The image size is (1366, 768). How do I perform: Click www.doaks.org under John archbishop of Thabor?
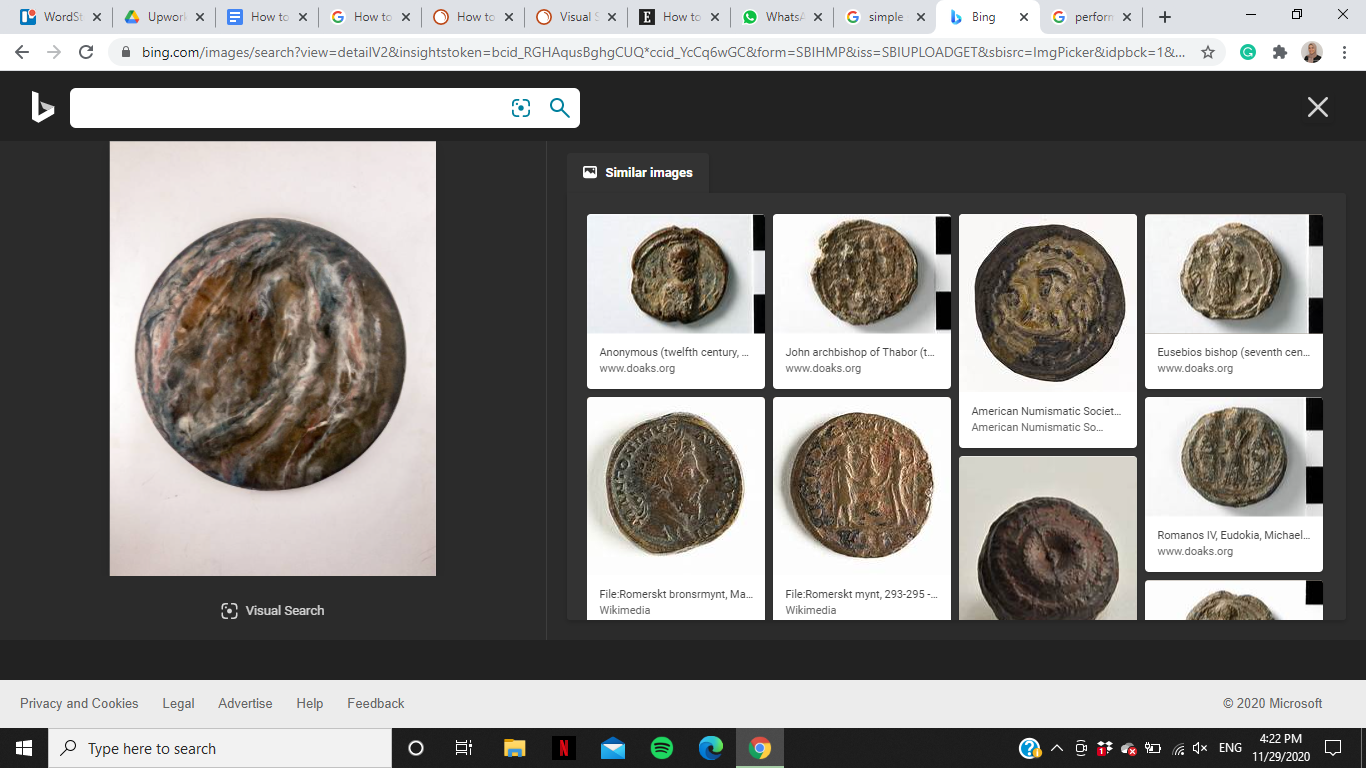tap(823, 368)
